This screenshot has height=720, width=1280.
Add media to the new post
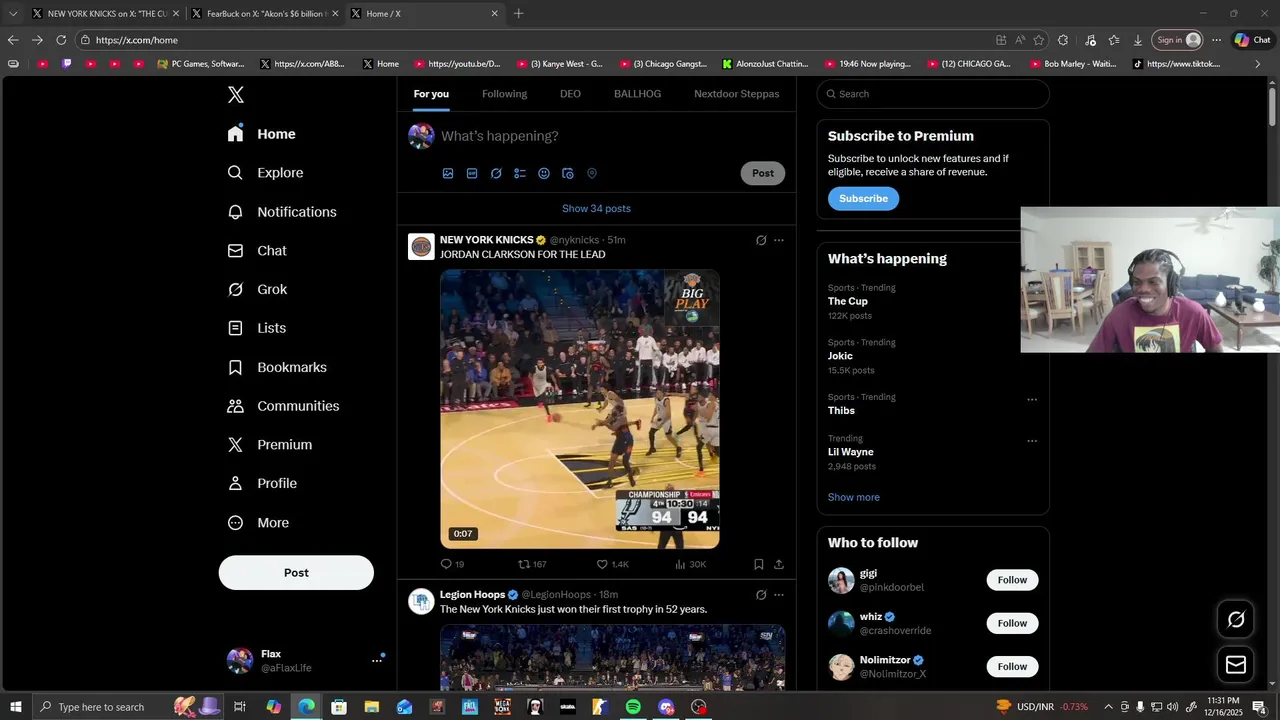[x=448, y=173]
